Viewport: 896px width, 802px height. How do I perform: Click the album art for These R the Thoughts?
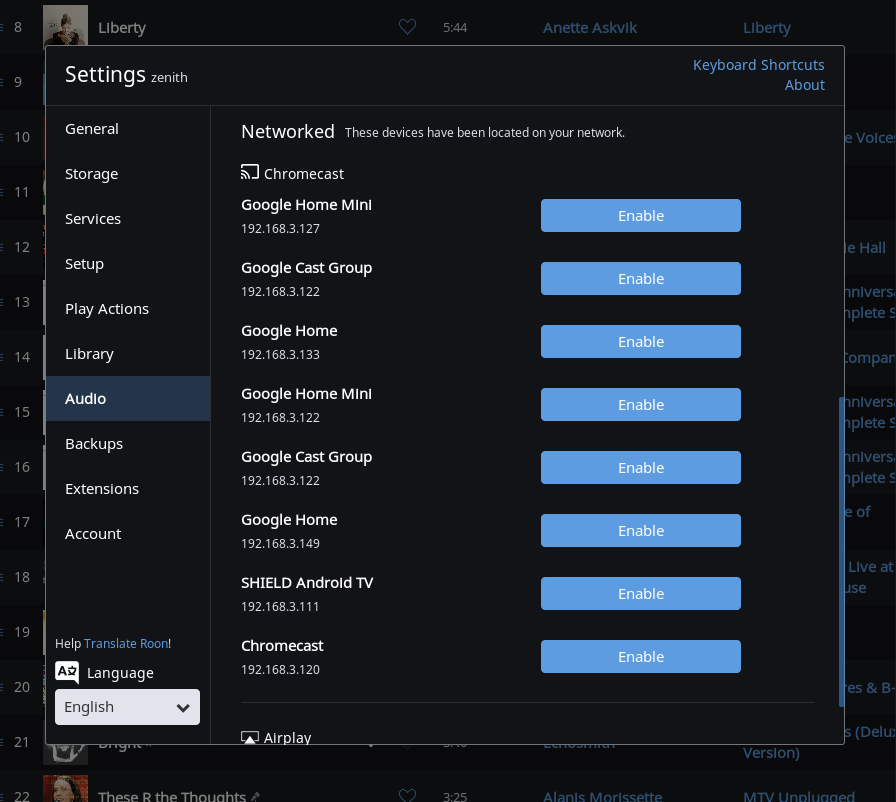65,789
